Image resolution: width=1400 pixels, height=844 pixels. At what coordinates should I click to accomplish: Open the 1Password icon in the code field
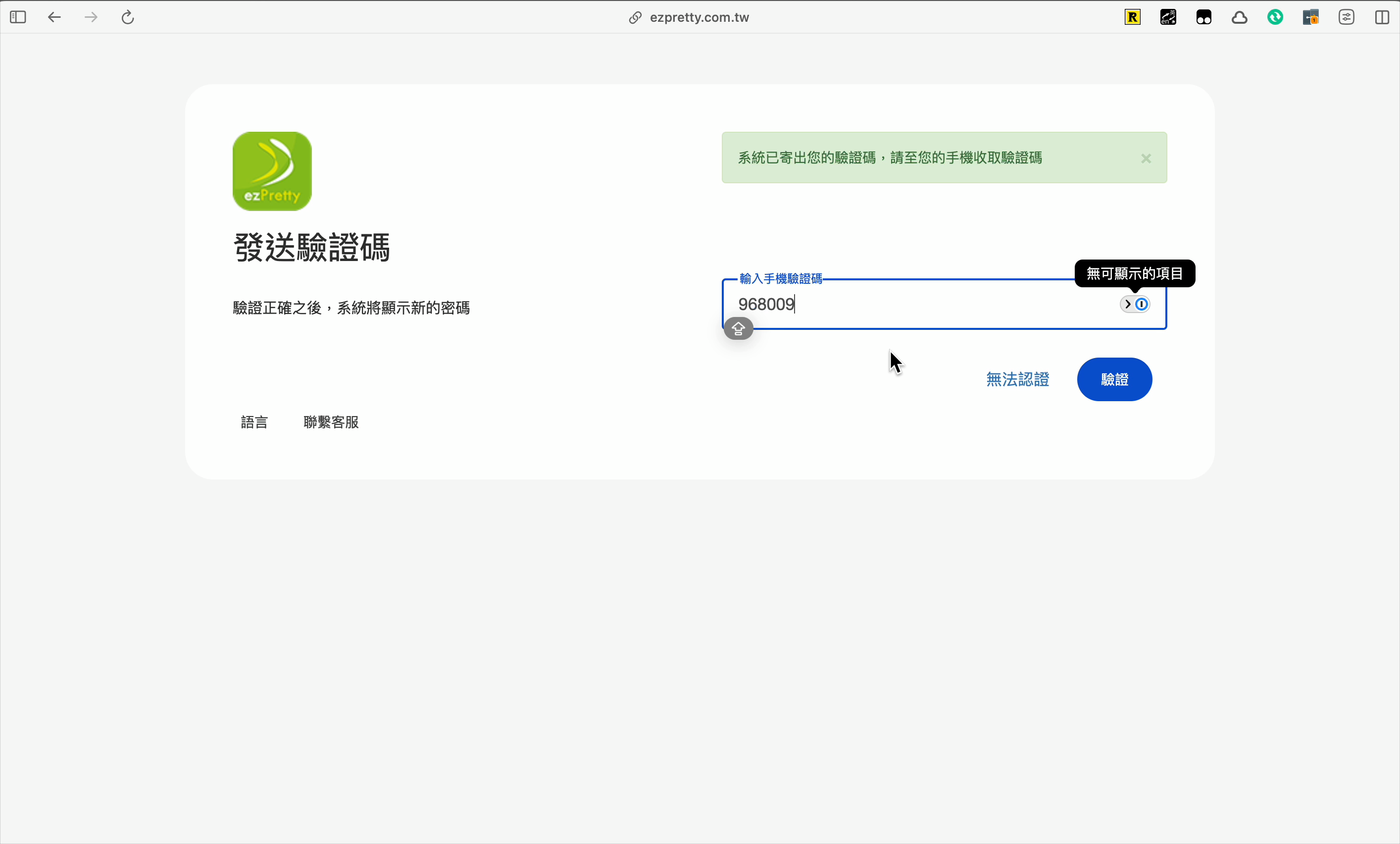[x=1142, y=304]
